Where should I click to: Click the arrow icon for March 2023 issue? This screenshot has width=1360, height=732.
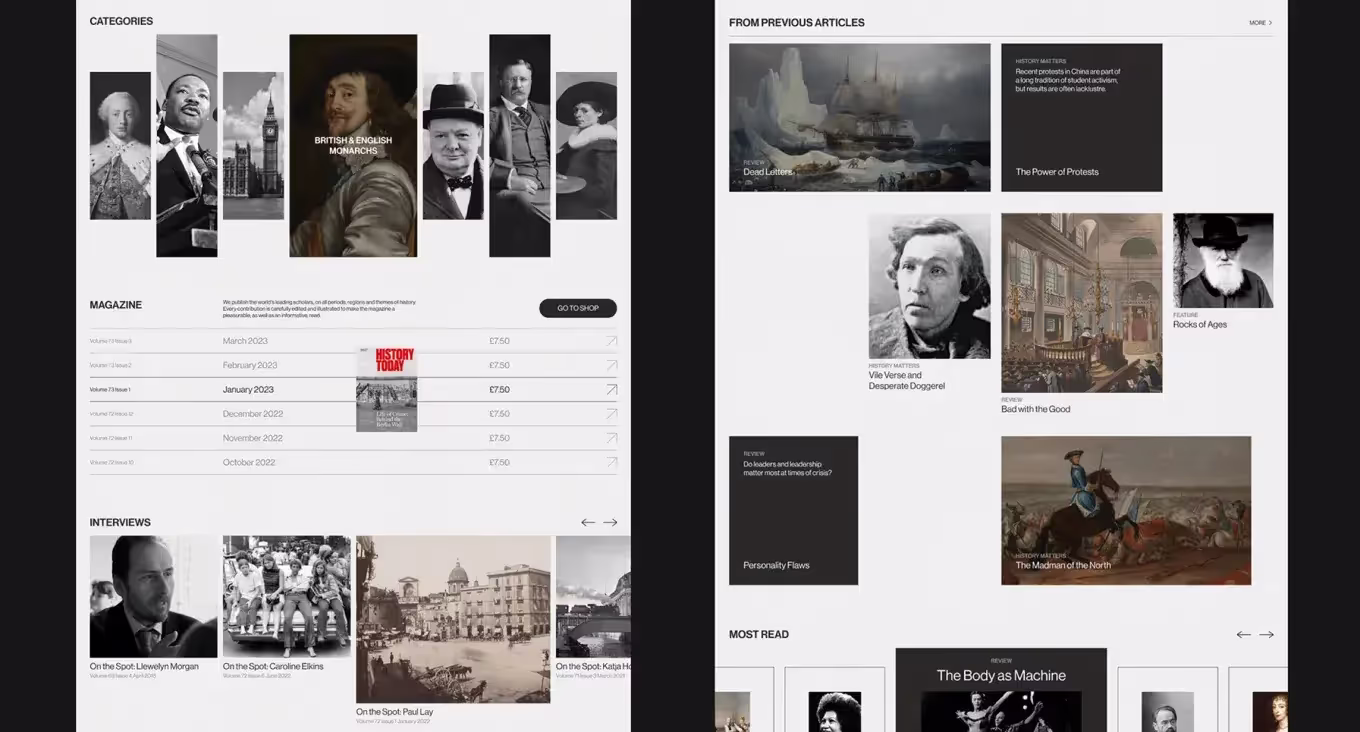click(x=611, y=341)
